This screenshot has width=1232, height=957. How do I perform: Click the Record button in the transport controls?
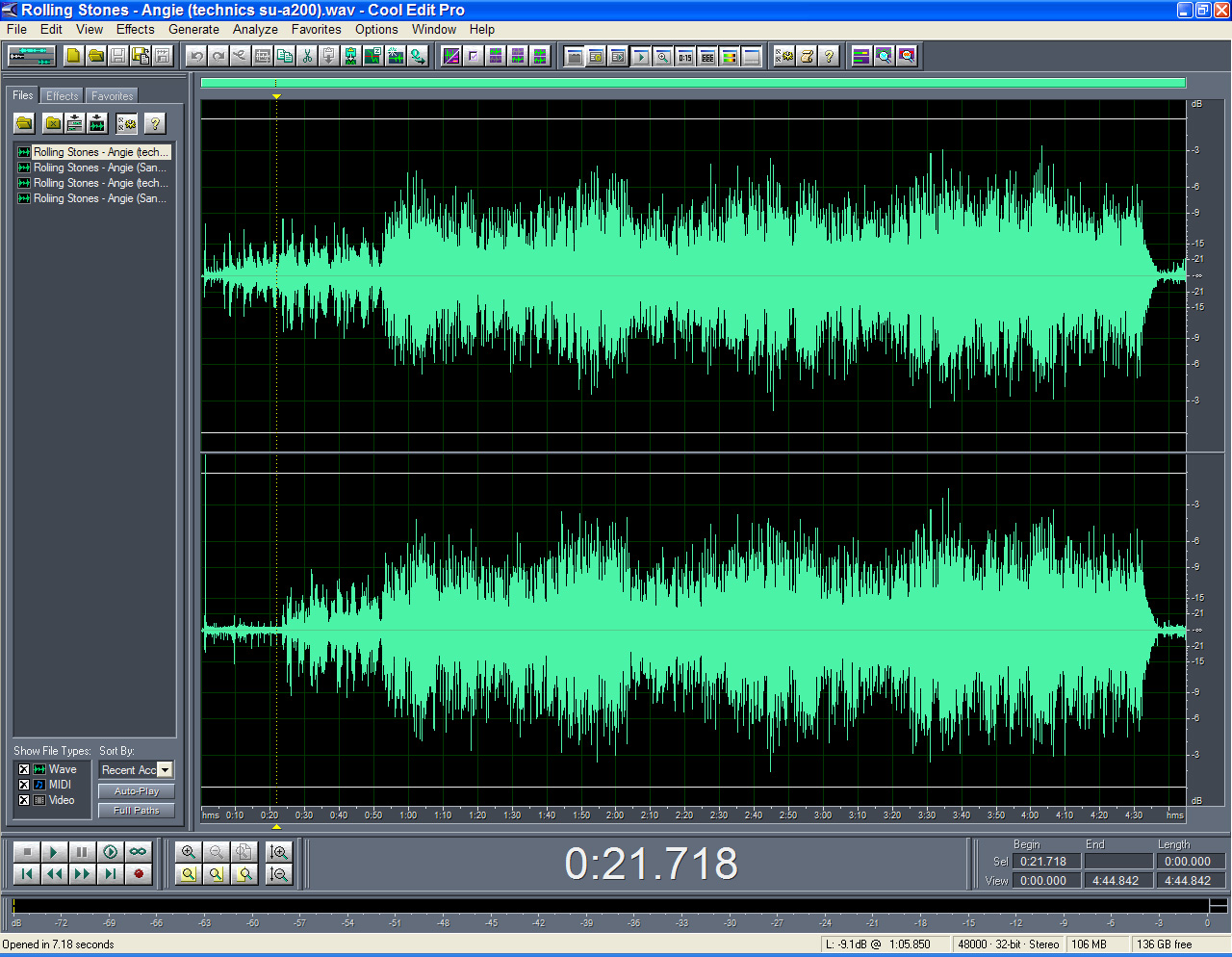pyautogui.click(x=139, y=874)
